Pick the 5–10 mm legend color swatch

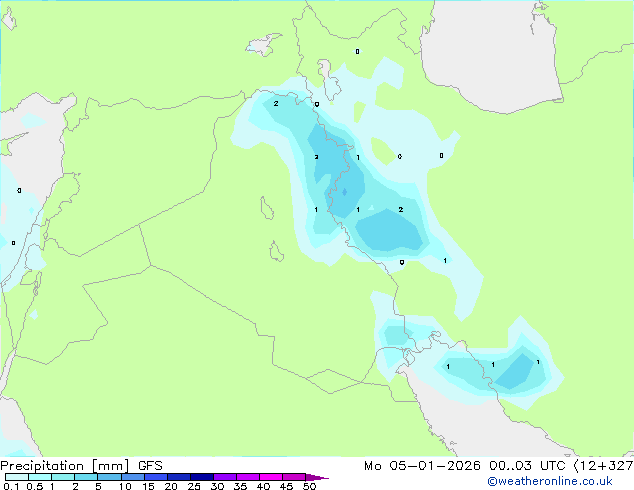click(109, 477)
